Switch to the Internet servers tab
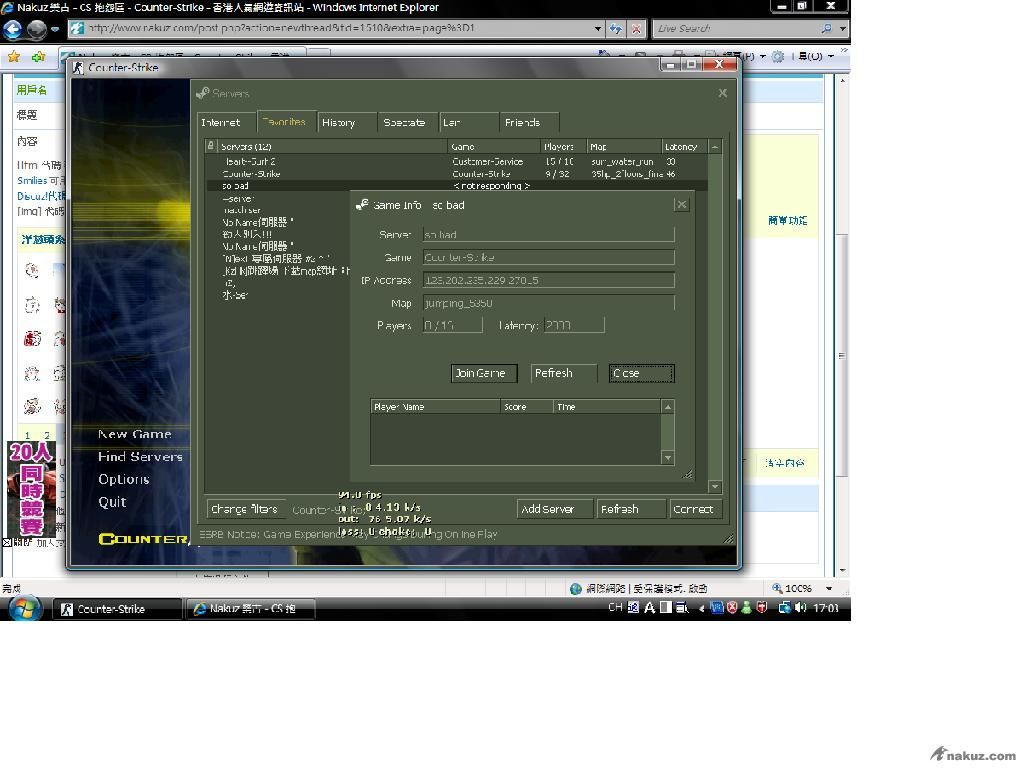This screenshot has width=1024, height=768. (x=221, y=122)
